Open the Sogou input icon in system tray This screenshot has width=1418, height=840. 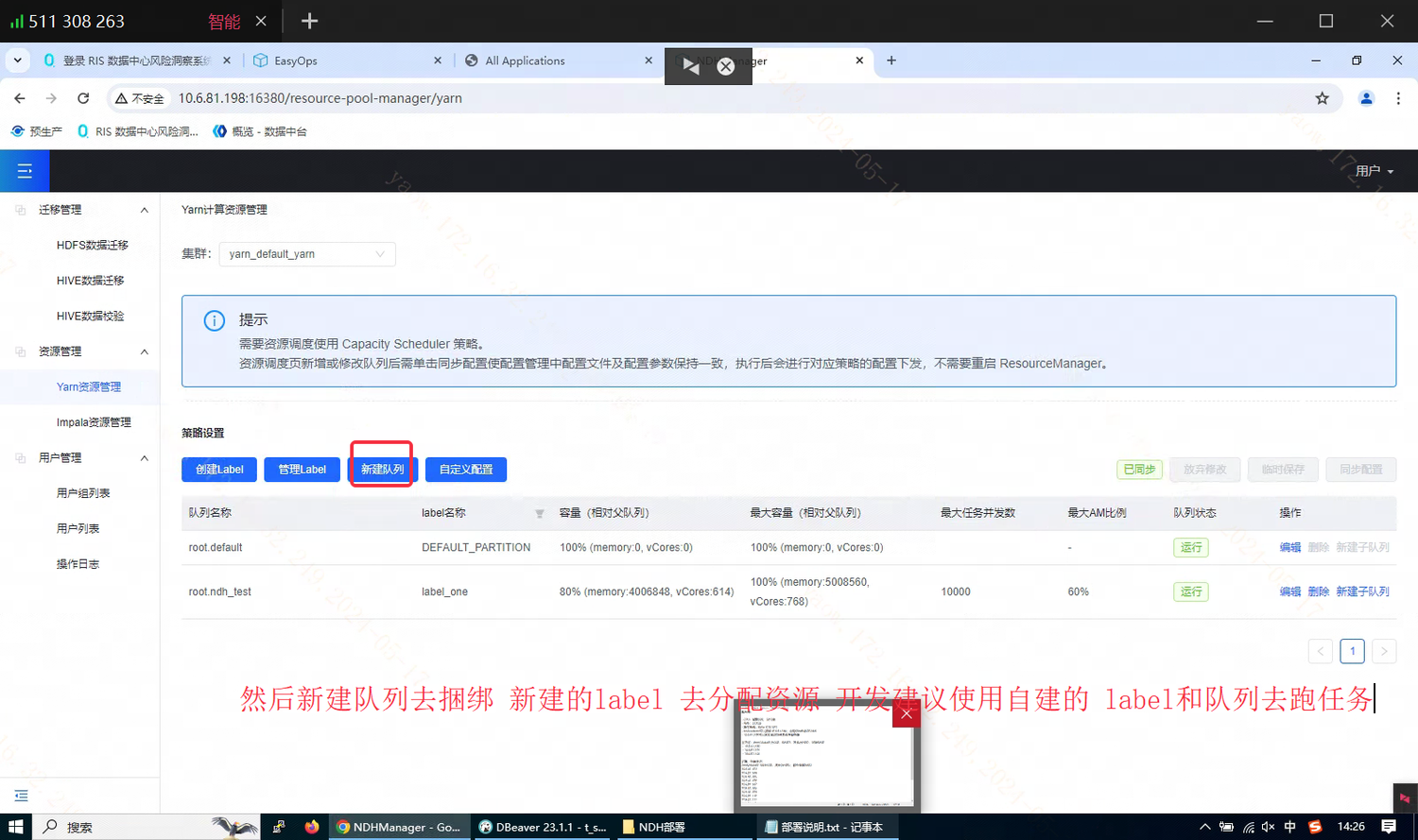point(1314,826)
